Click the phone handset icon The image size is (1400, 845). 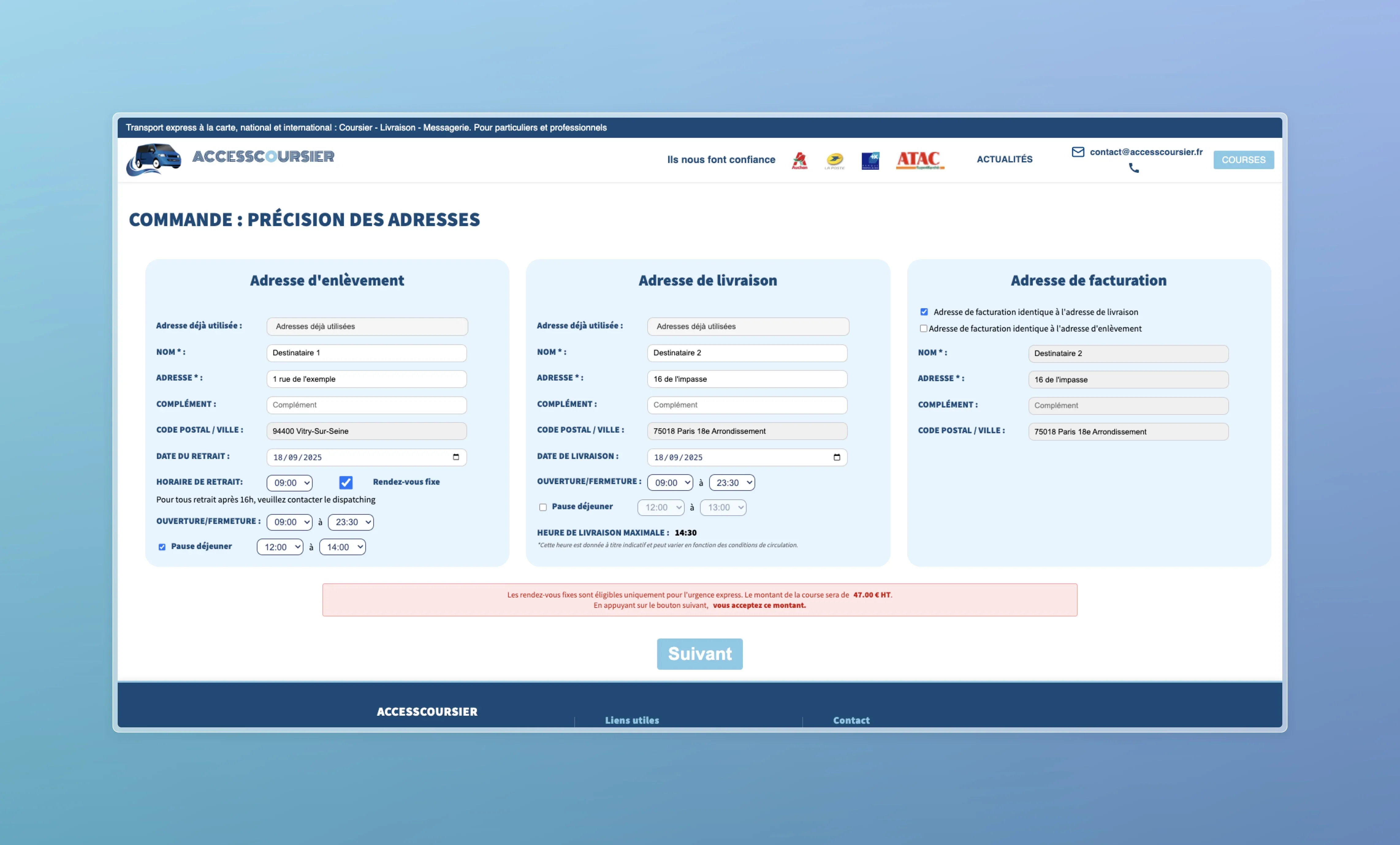point(1134,168)
